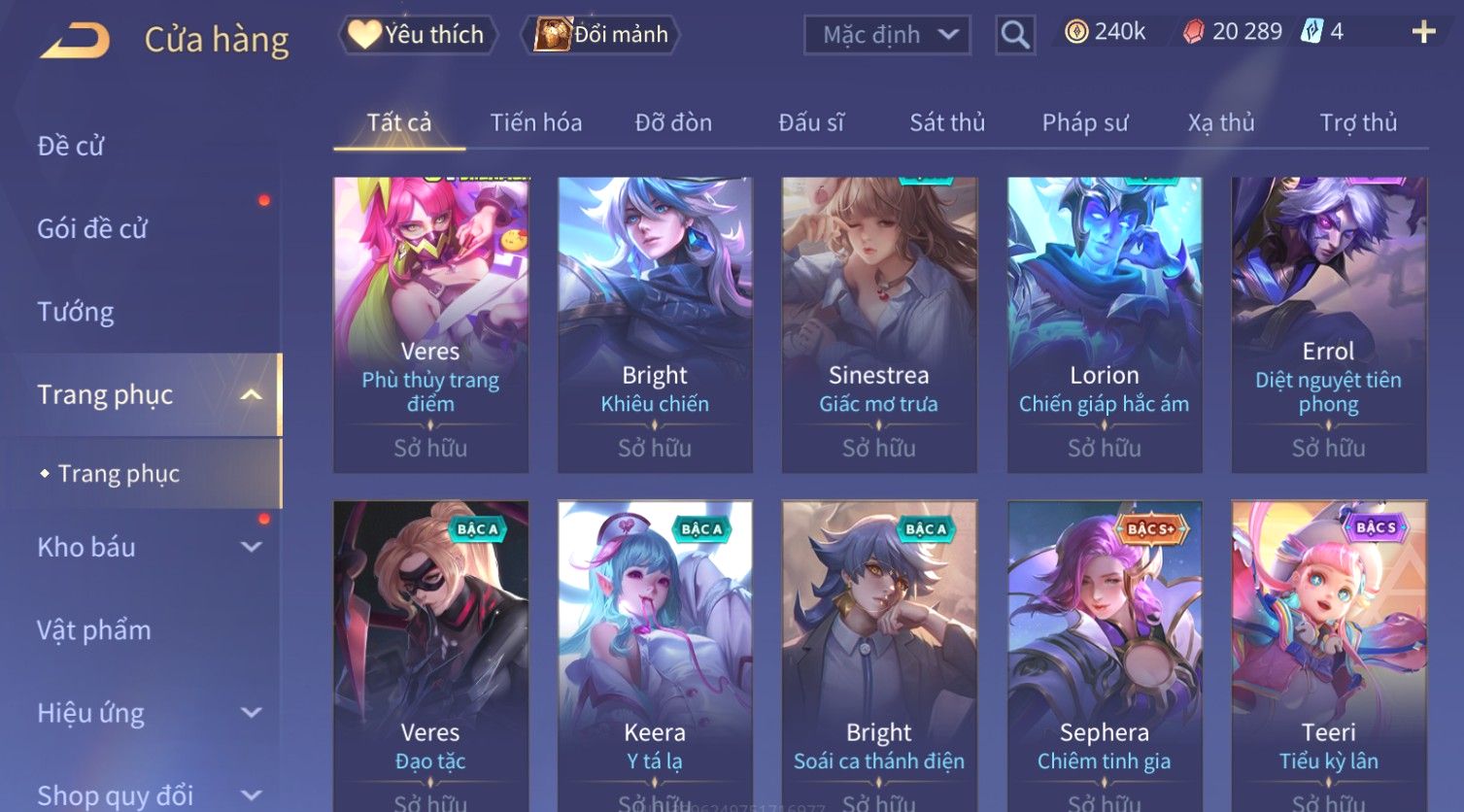Image resolution: width=1464 pixels, height=812 pixels.
Task: Open Tướng in the sidebar
Action: click(76, 312)
